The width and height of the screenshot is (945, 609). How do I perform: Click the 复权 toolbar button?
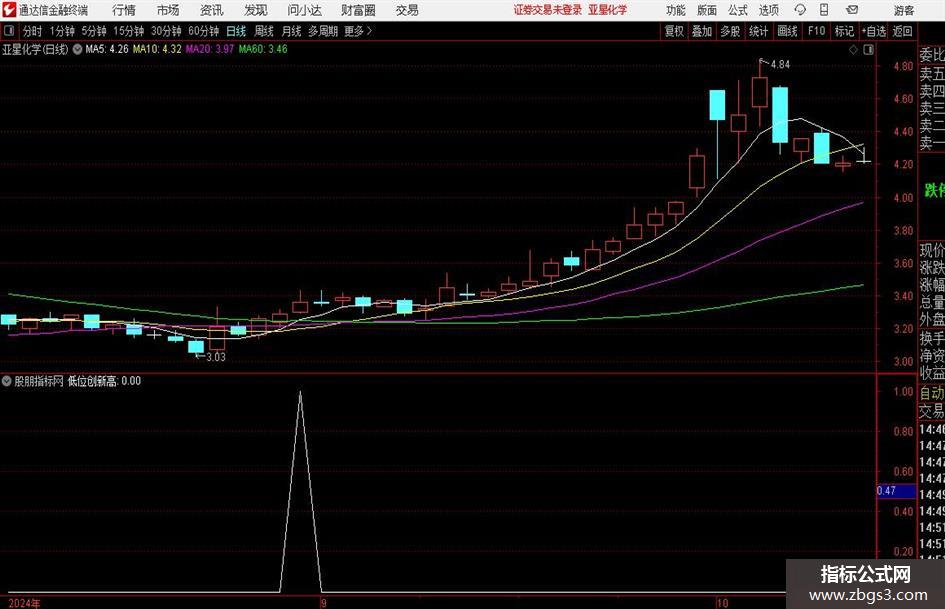click(674, 31)
